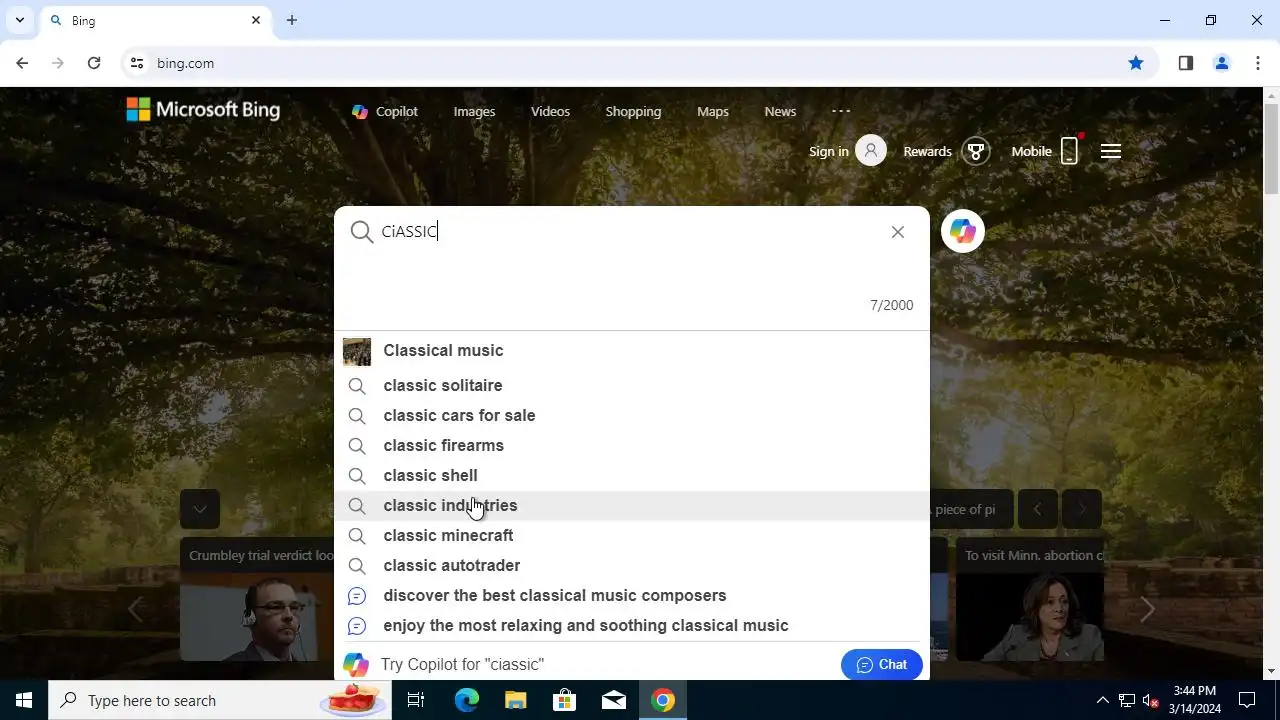1280x720 pixels.
Task: Go back in the browser
Action: [x=22, y=63]
